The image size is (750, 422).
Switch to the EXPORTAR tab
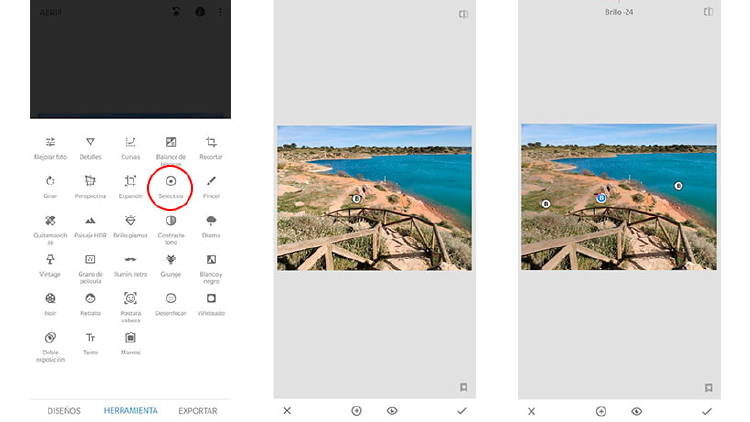coord(197,411)
